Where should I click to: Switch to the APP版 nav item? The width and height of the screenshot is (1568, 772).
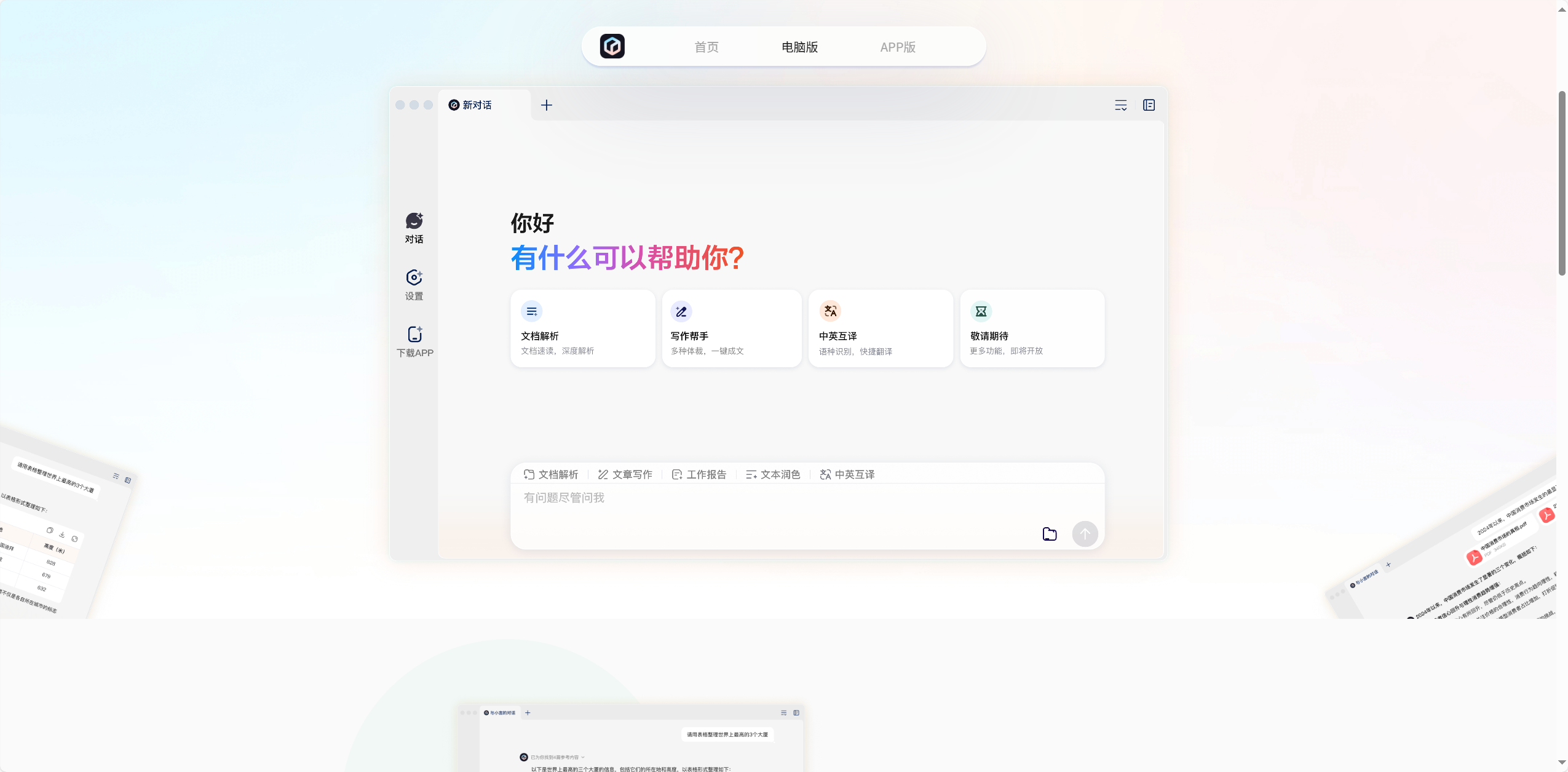pos(898,47)
